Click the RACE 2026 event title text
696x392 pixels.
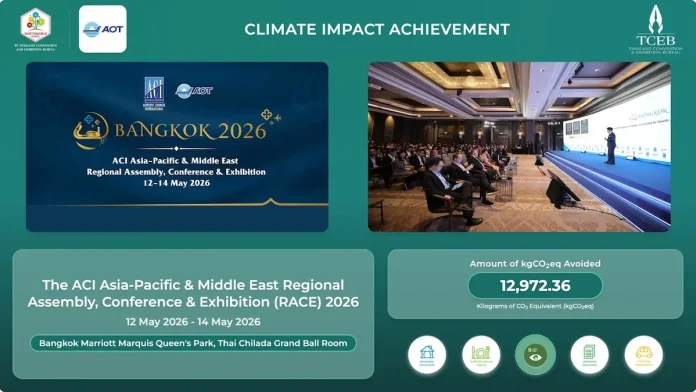[x=193, y=293]
